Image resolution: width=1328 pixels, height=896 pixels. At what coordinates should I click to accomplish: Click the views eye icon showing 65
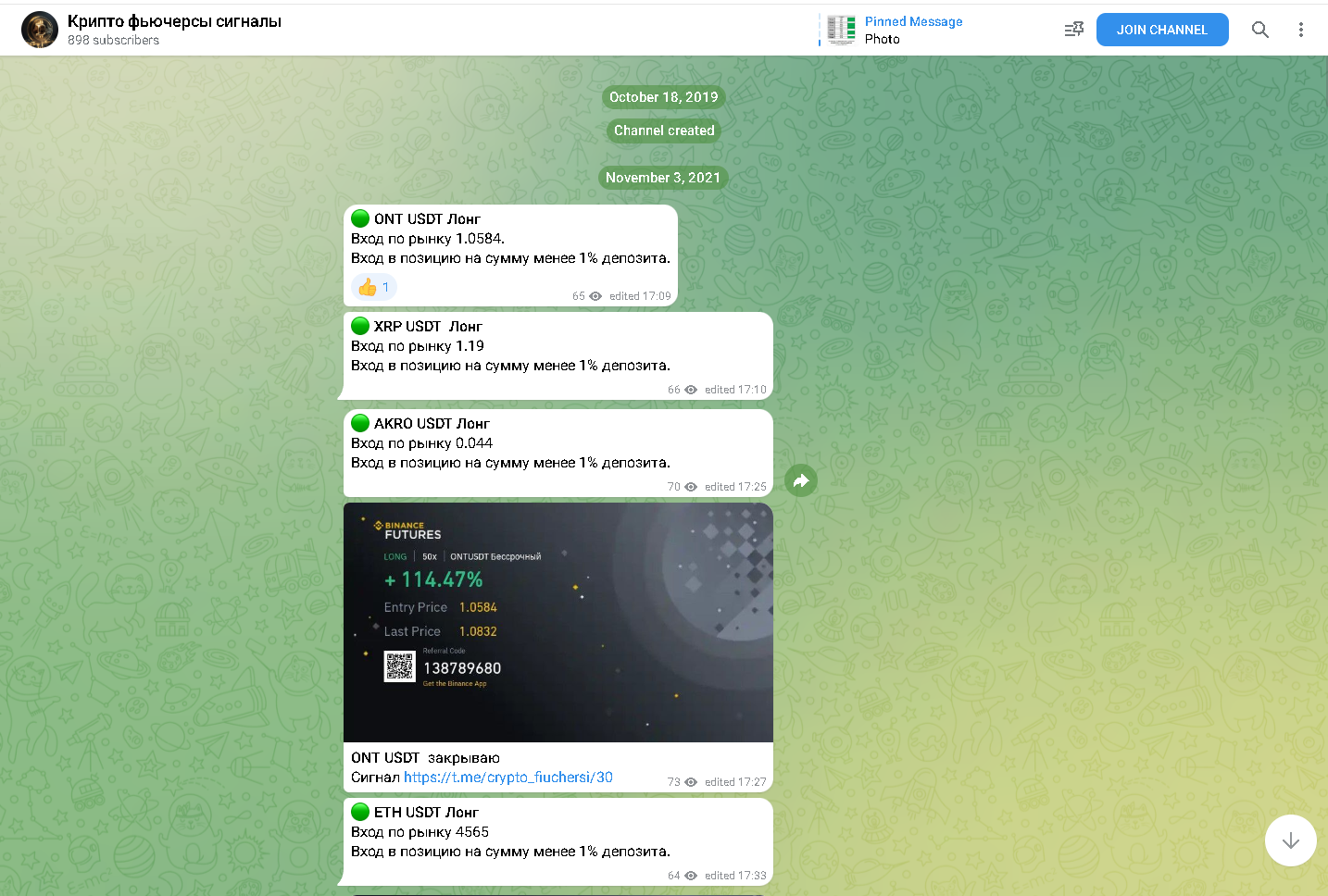click(595, 296)
